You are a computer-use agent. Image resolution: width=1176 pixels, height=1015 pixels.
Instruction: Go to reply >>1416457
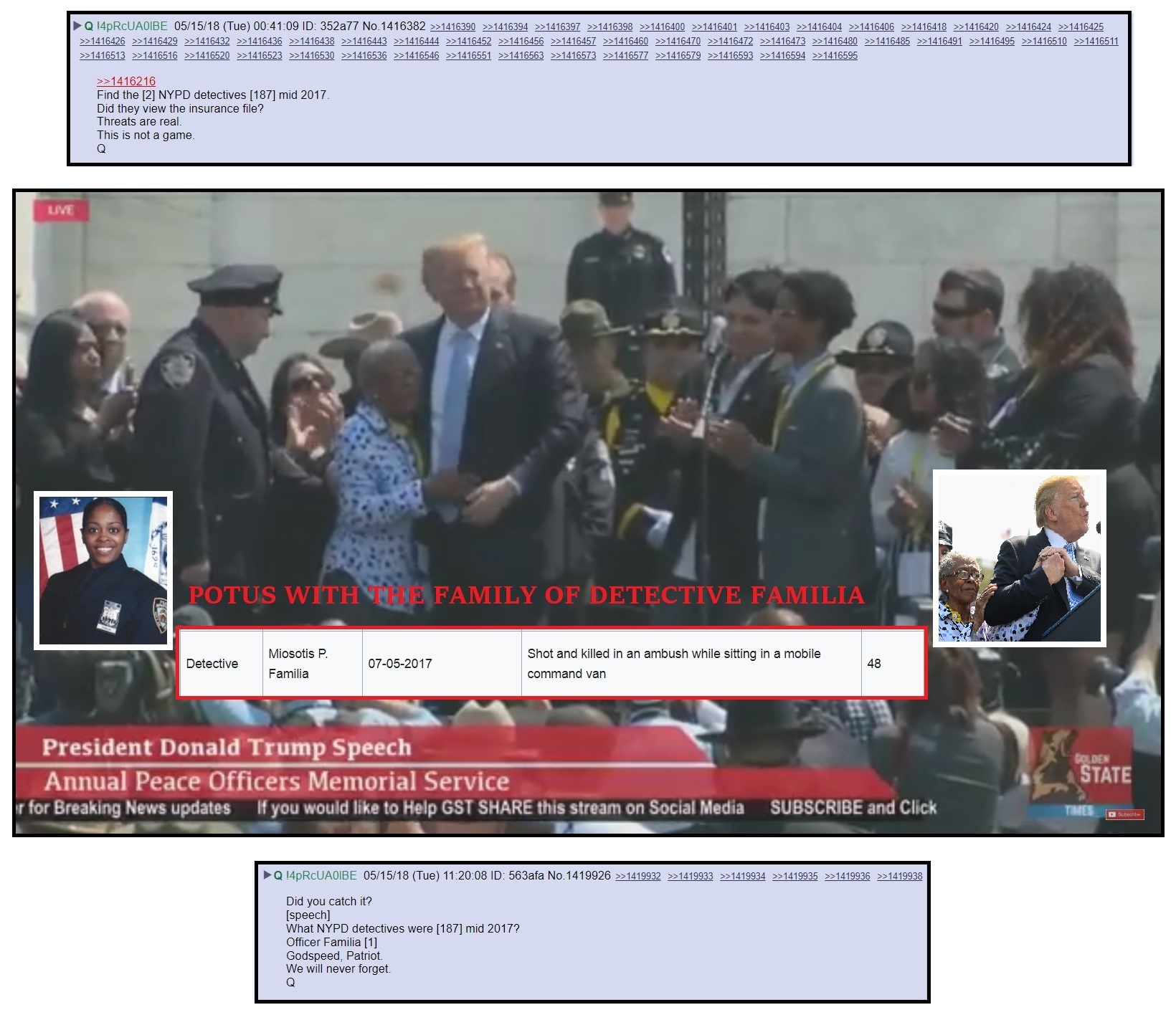point(574,42)
